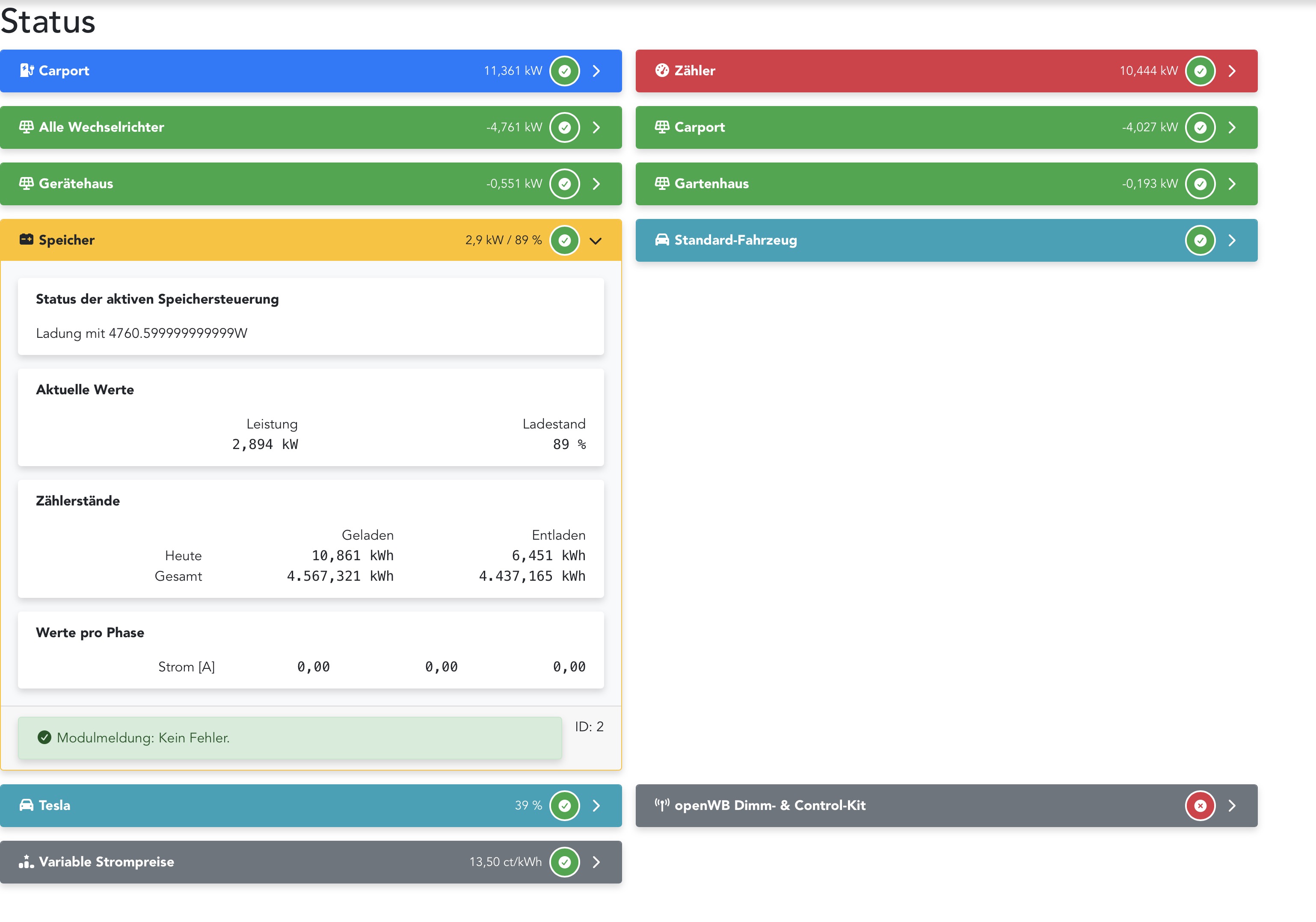Click green status check on Gerätehaus card
1316x922 pixels.
coord(565,184)
